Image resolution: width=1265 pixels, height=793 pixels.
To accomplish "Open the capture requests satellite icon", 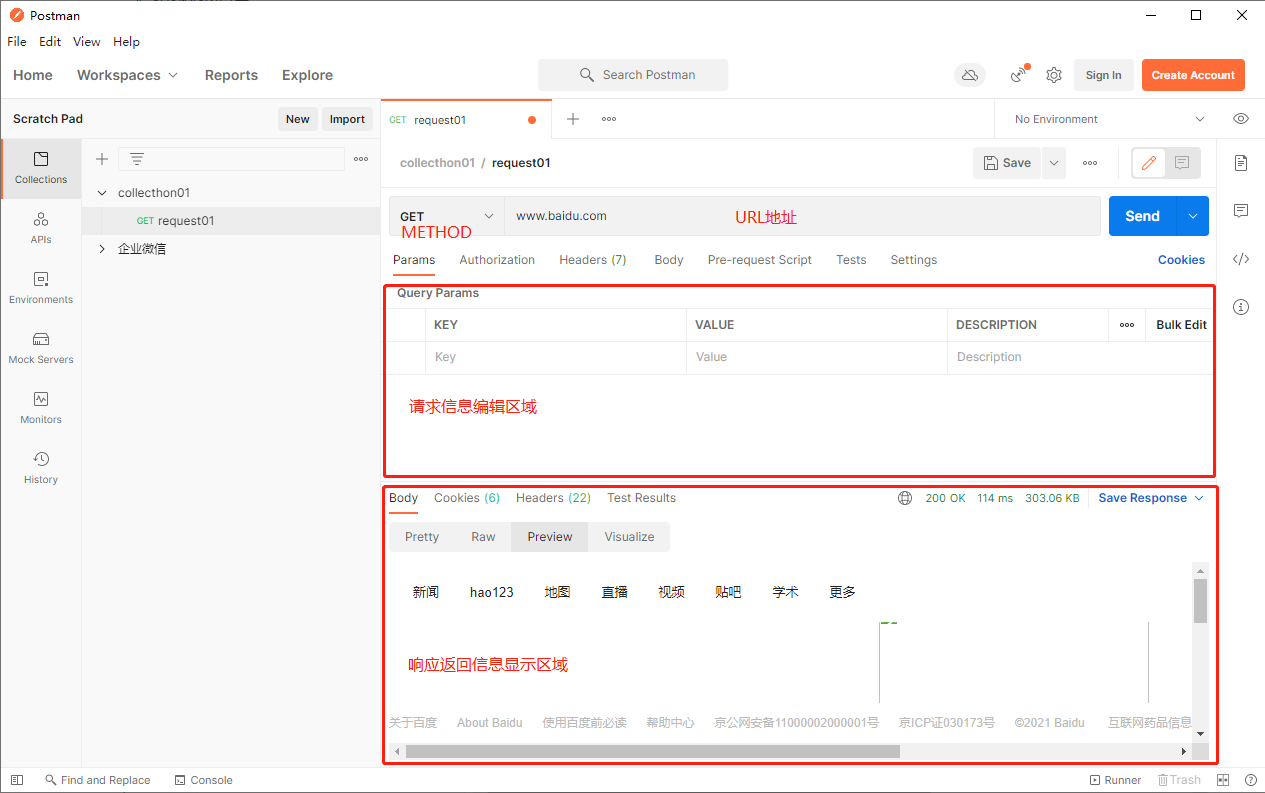I will point(1019,75).
